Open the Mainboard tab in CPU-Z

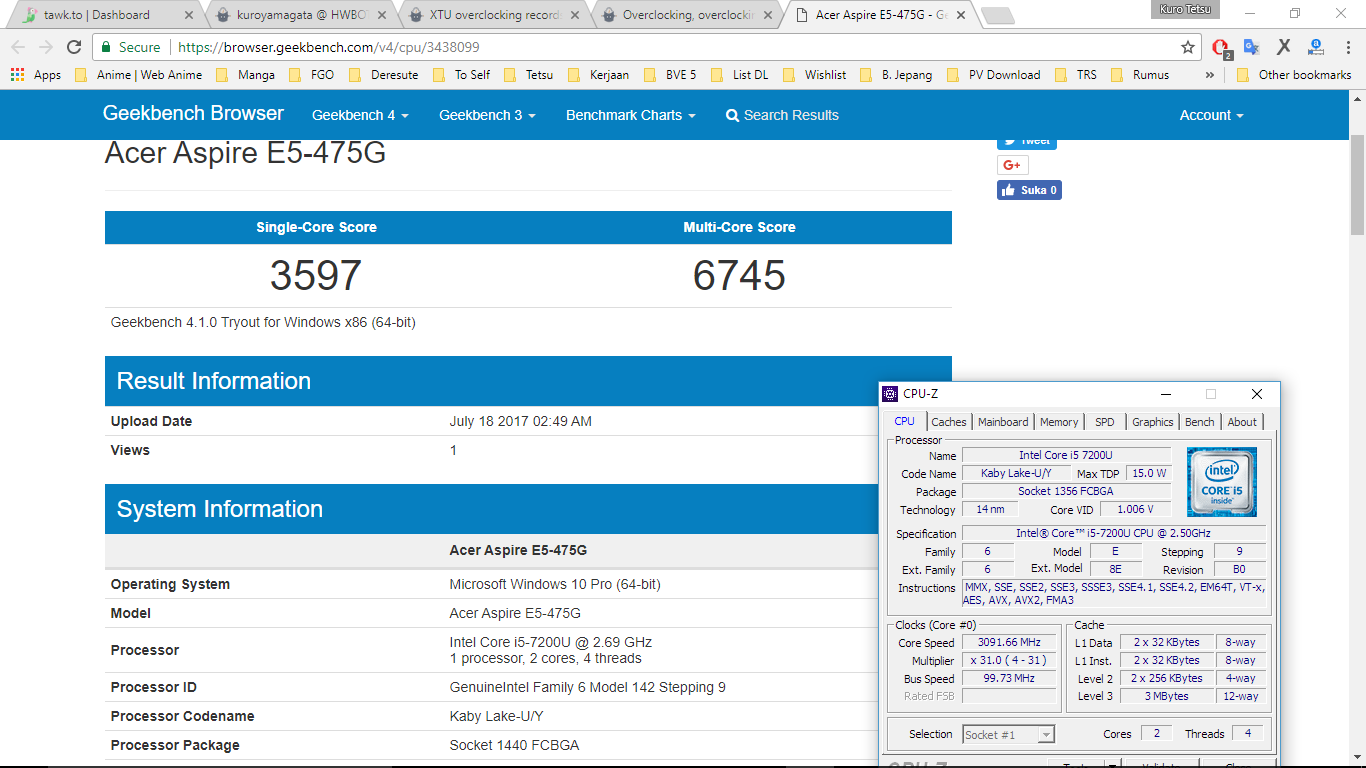coord(1003,422)
